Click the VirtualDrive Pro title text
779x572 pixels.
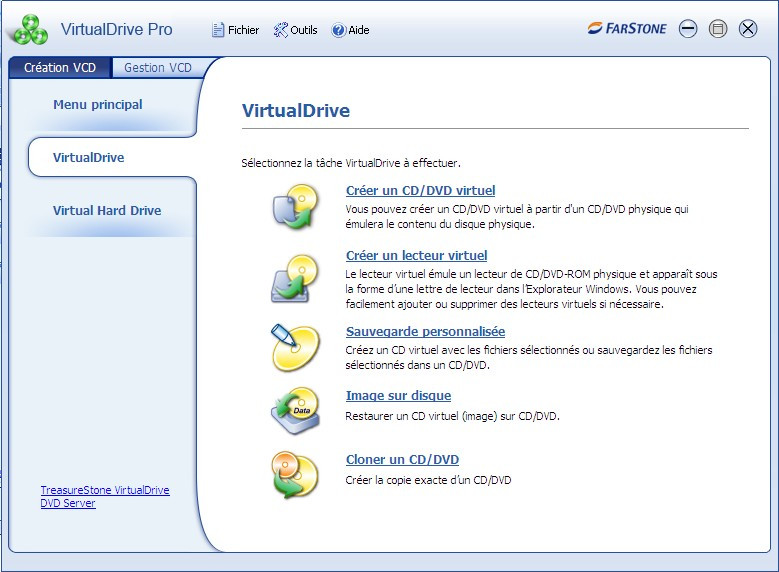coord(117,29)
